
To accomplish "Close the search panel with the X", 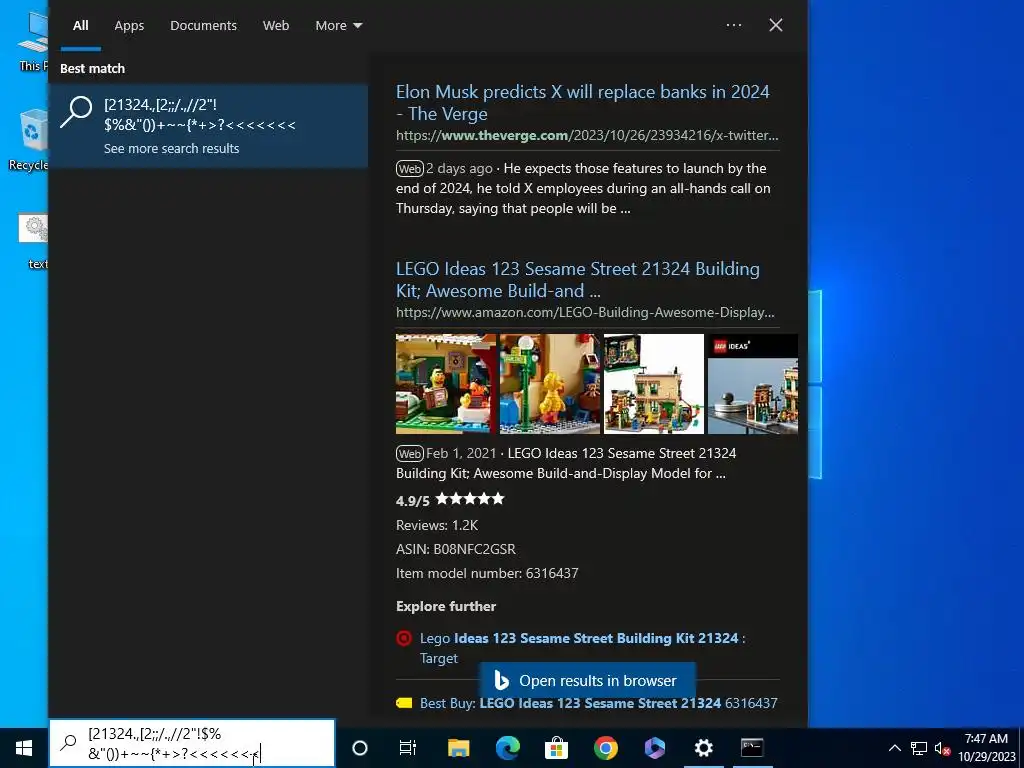I will [776, 25].
